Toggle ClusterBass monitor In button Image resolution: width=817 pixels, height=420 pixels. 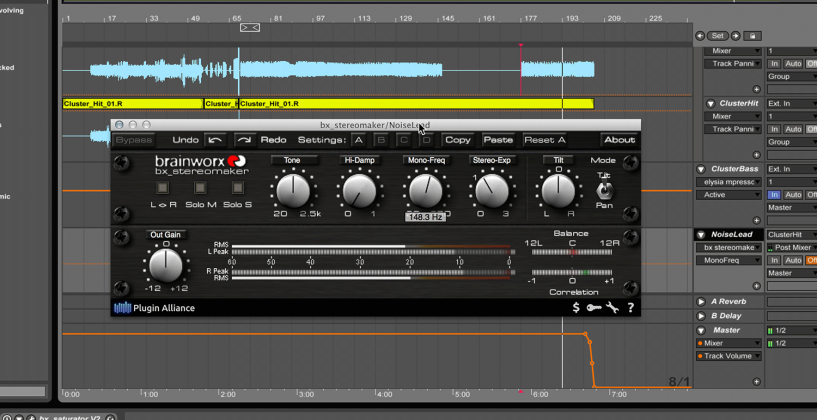tap(775, 194)
